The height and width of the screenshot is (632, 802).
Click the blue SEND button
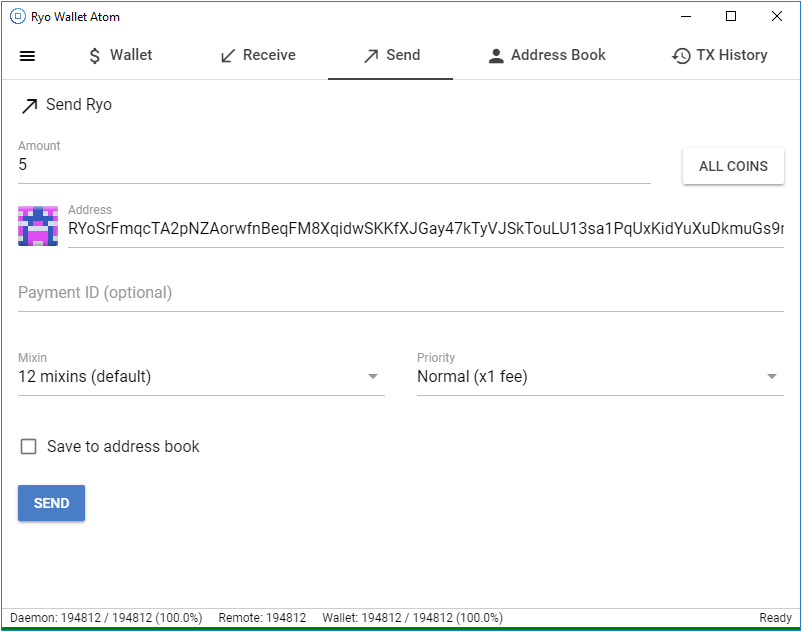tap(51, 503)
